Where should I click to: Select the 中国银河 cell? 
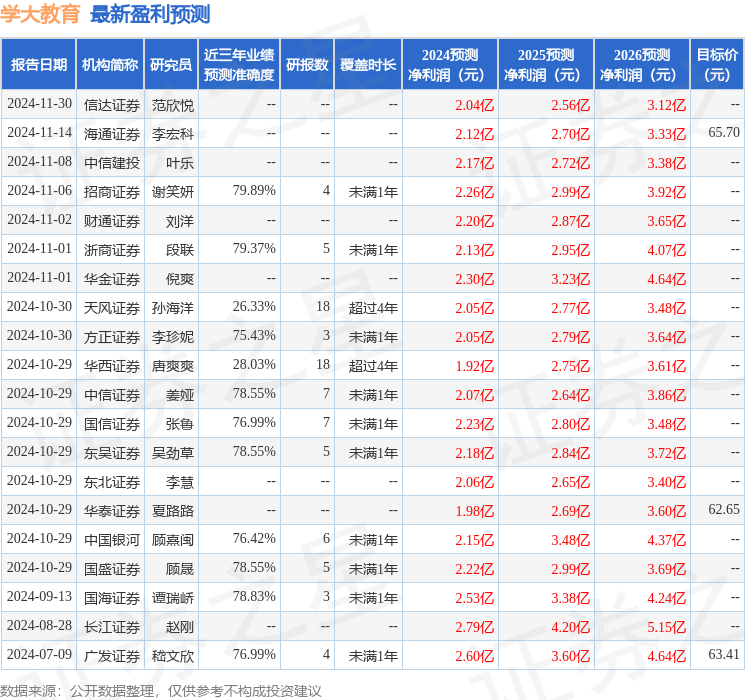point(112,540)
